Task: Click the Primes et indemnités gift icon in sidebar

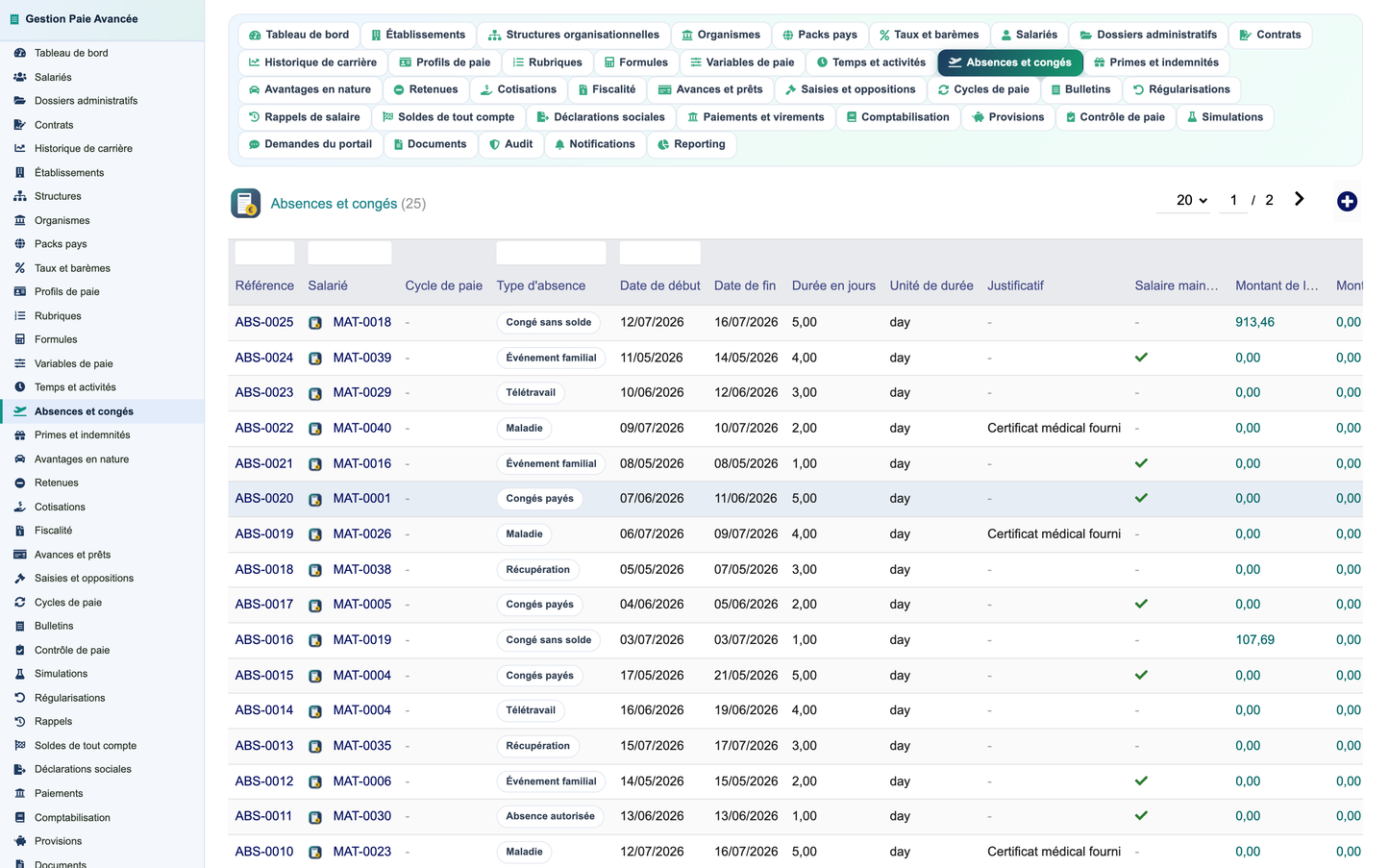Action: pyautogui.click(x=19, y=435)
